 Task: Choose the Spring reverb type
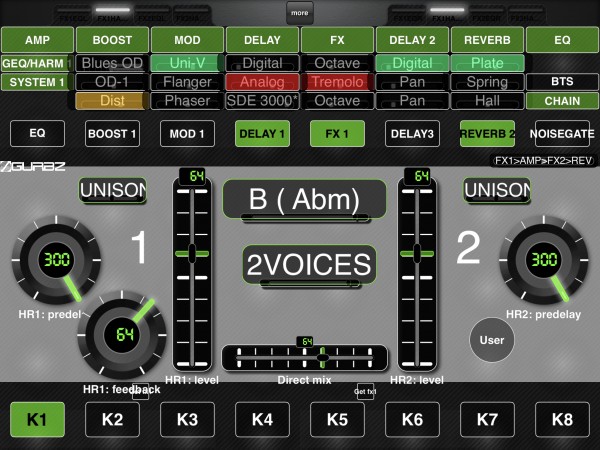point(487,82)
